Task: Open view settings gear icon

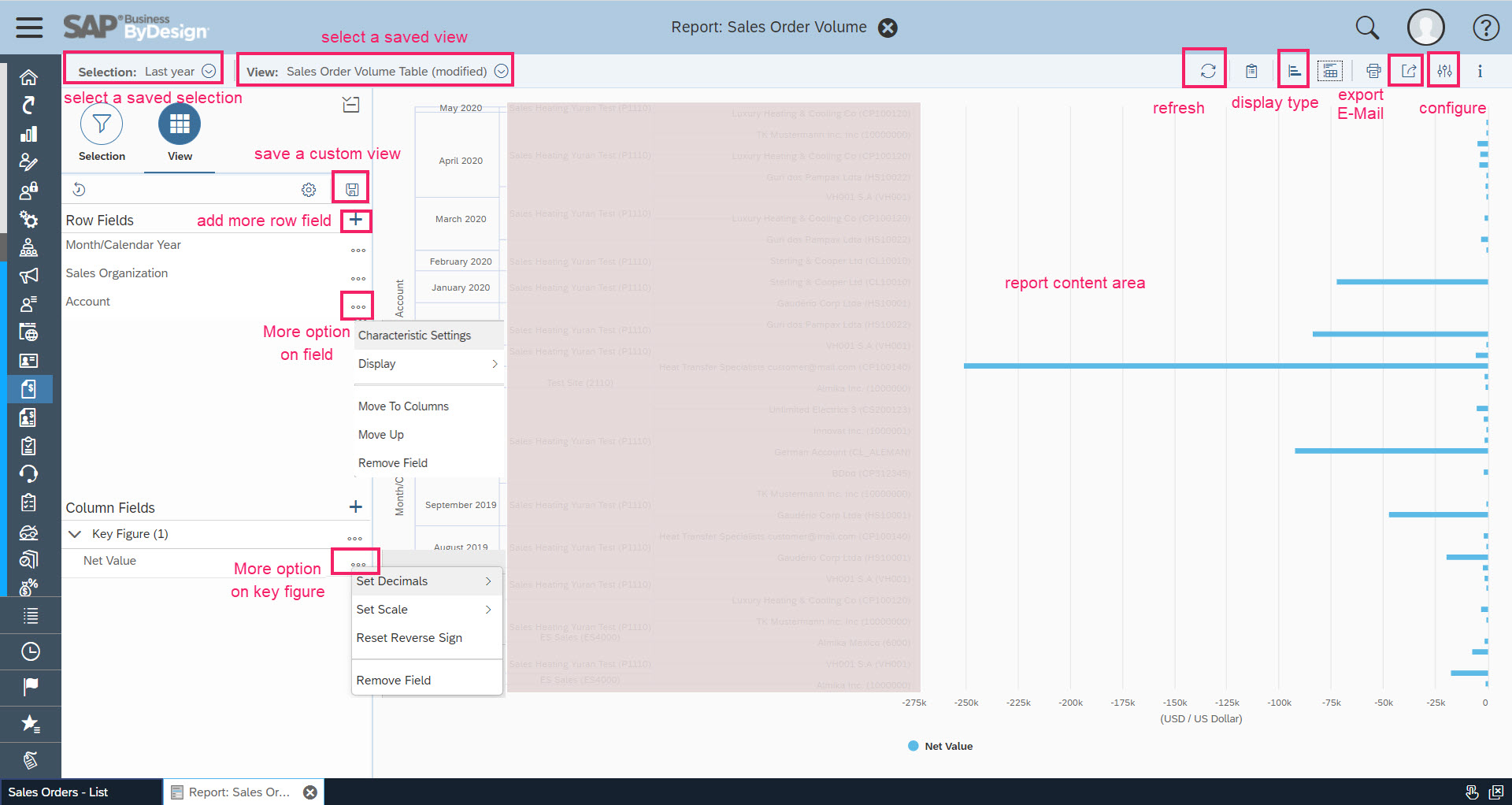Action: tap(309, 189)
